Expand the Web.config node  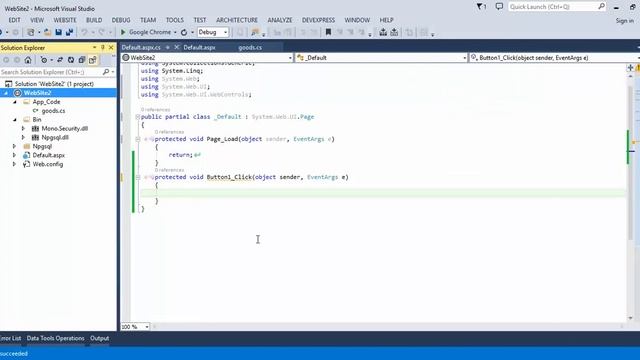click(15, 164)
